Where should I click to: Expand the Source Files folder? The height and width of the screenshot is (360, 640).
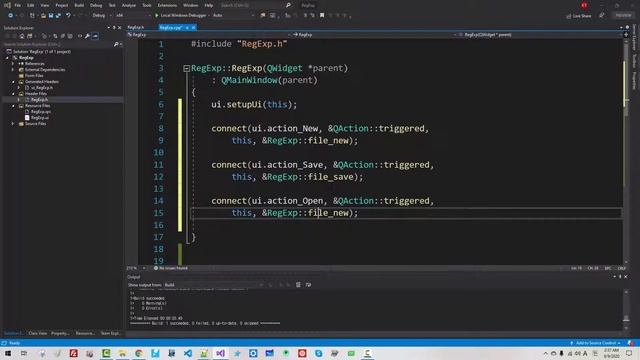[x=13, y=124]
